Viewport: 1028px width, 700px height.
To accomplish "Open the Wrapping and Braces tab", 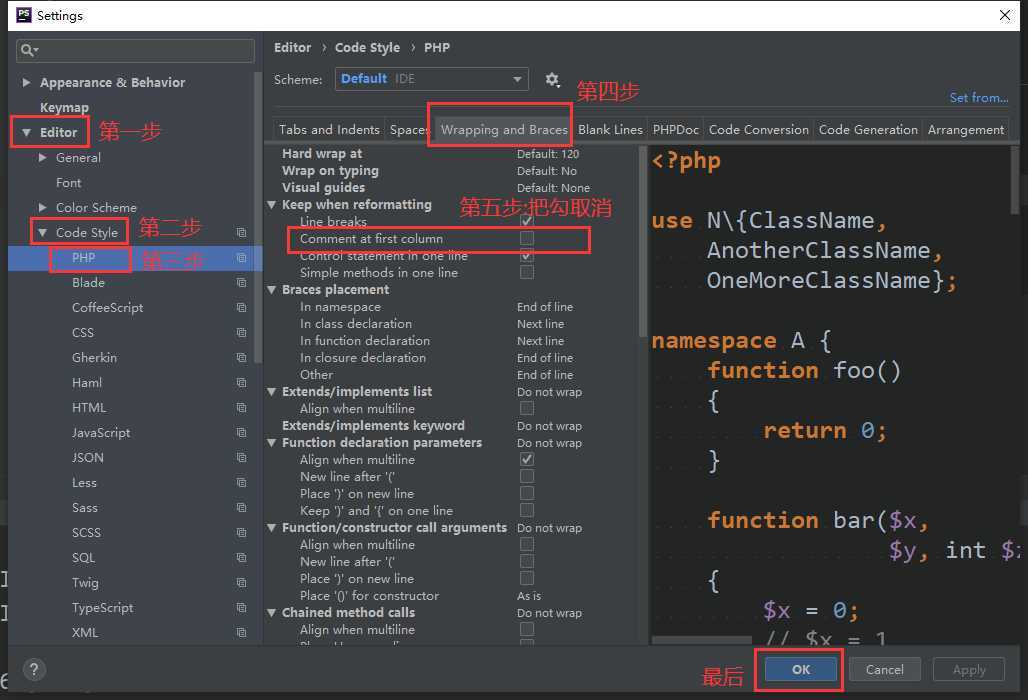I will tap(504, 130).
